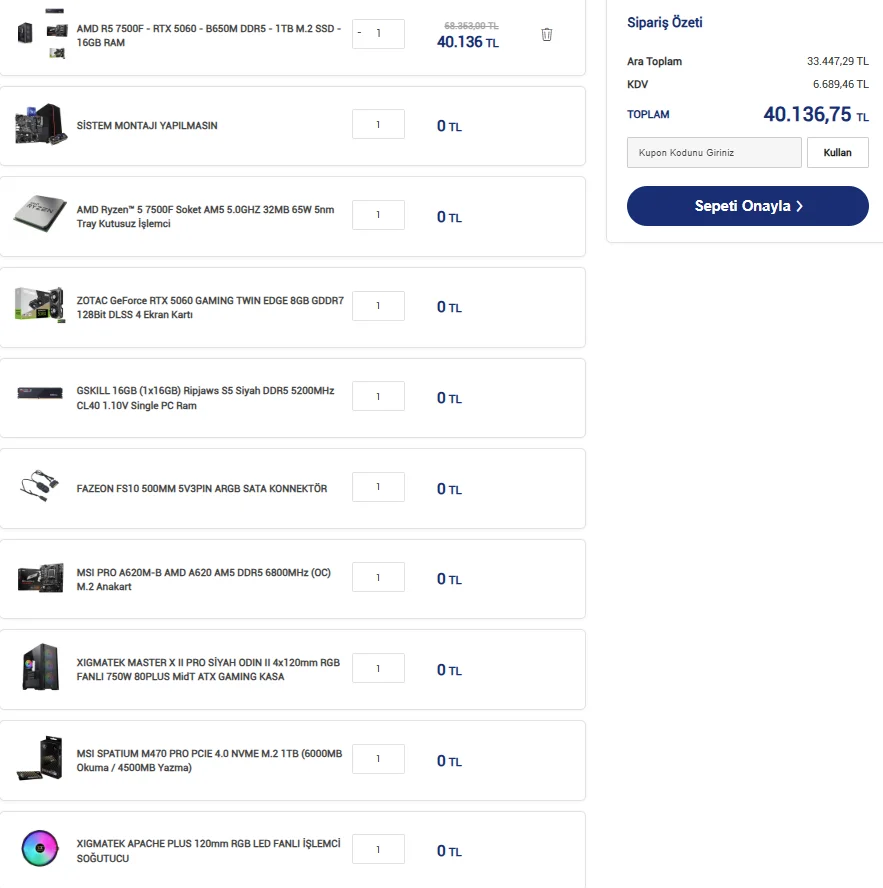Click the XIGMATEK Master X case image
Viewport: 883px width, 888px height.
click(x=40, y=669)
